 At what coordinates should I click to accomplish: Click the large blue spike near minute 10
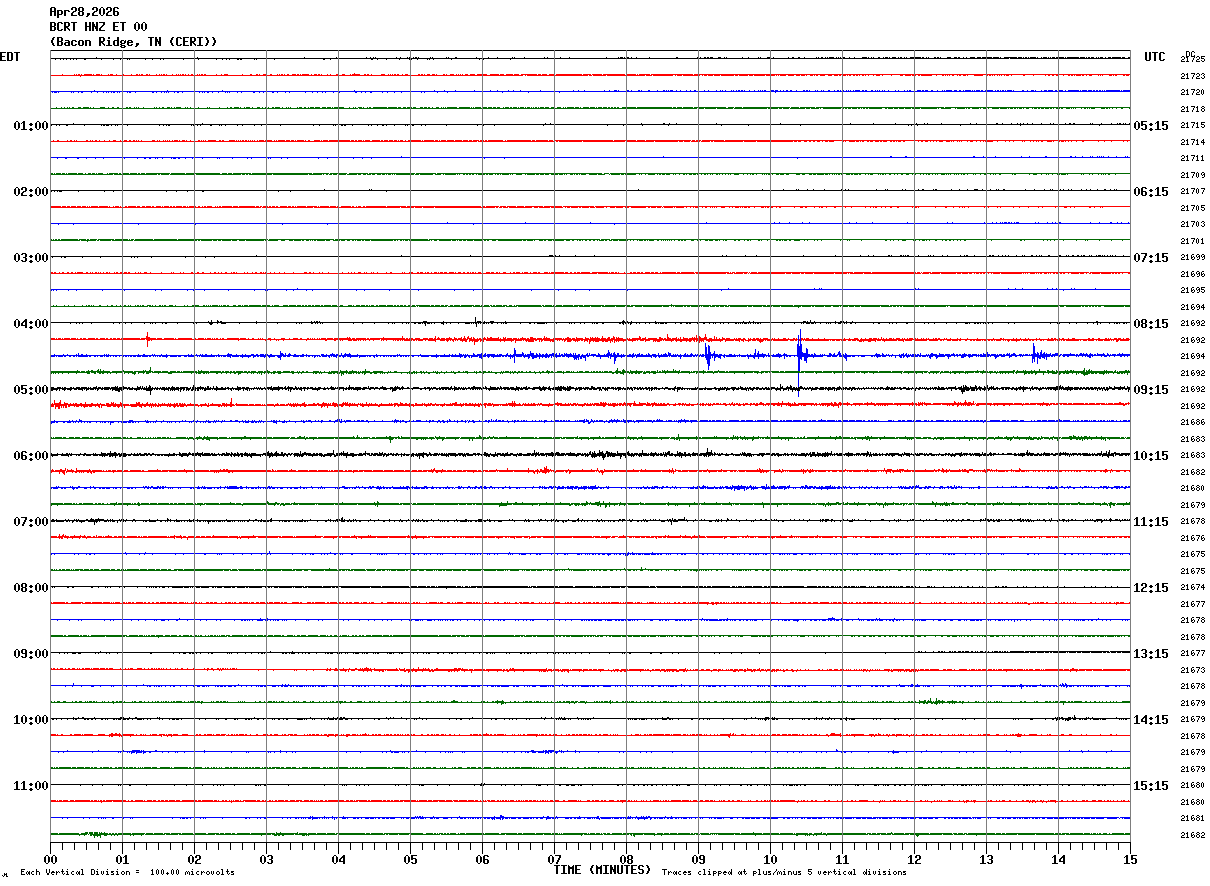click(x=799, y=355)
